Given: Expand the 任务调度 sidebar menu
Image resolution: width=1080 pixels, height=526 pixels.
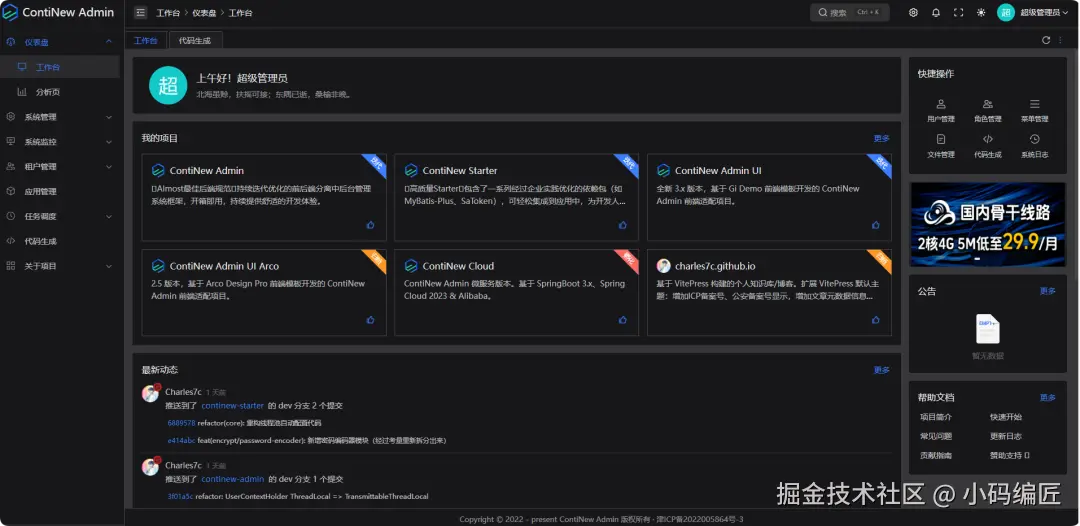Looking at the screenshot, I should 59,216.
